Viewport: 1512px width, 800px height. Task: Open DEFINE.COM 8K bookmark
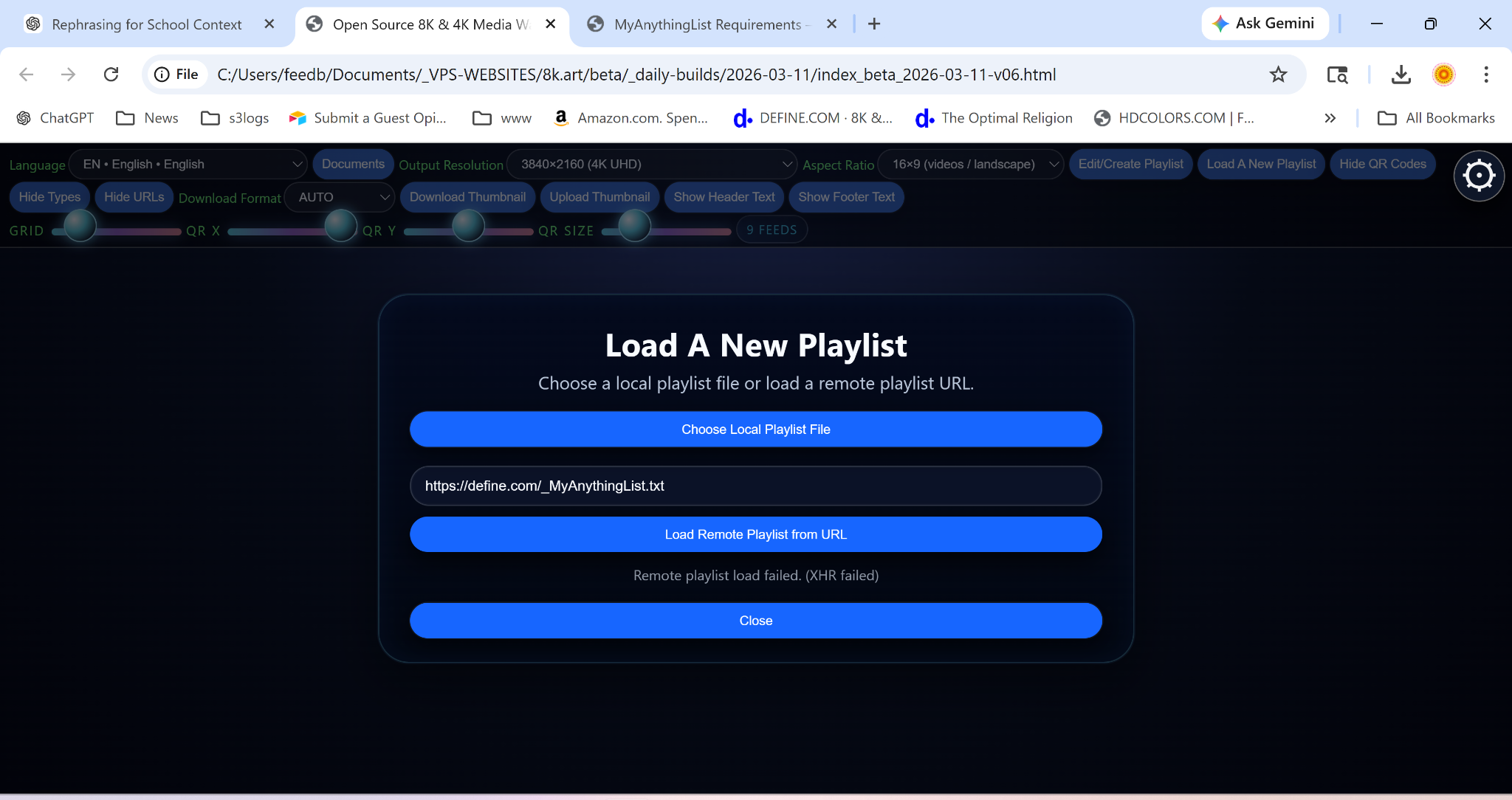(814, 118)
